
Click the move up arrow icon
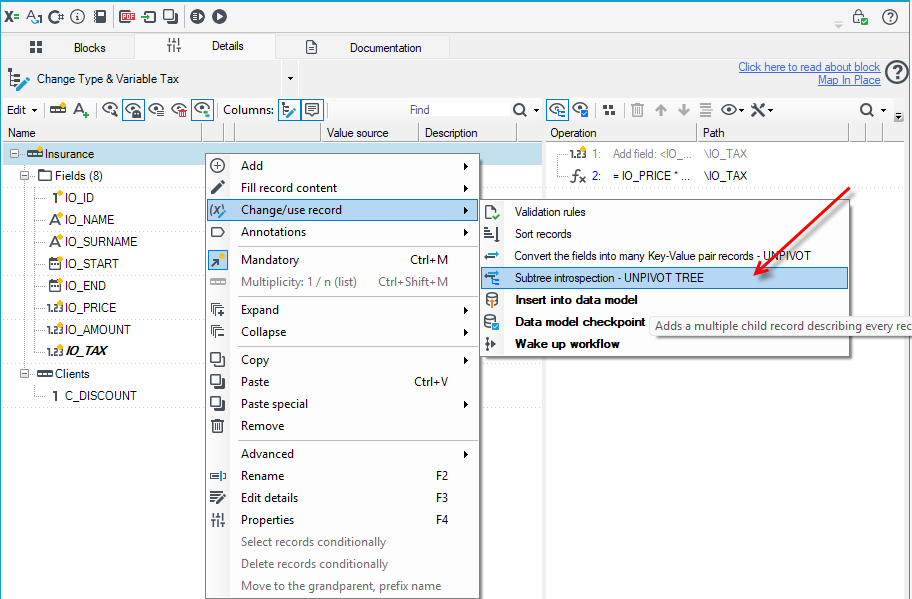[661, 110]
